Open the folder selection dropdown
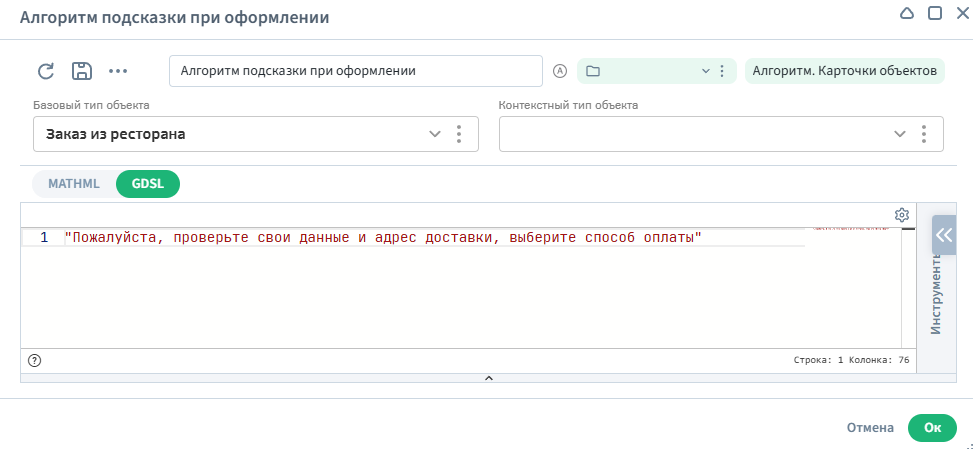Screen dimensions: 973x449 point(704,71)
